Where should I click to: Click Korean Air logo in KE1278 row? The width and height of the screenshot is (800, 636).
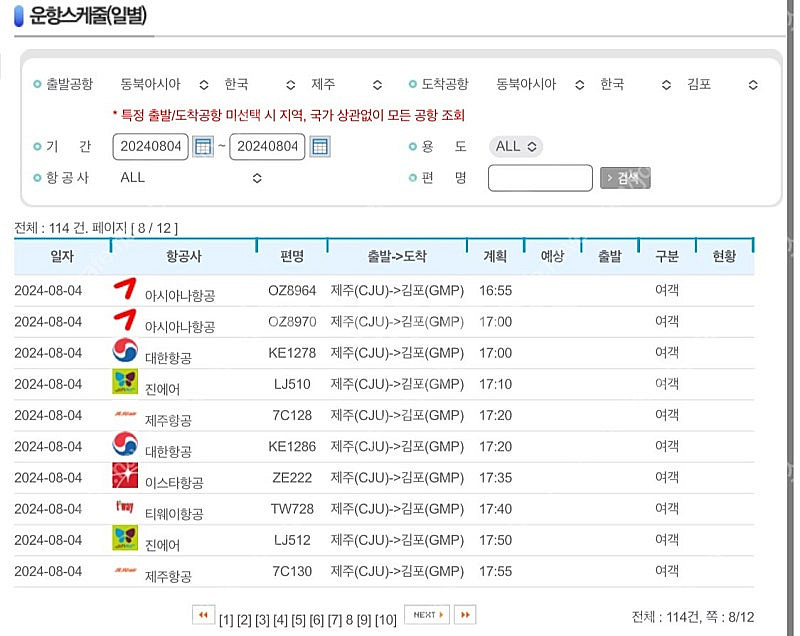[x=125, y=350]
